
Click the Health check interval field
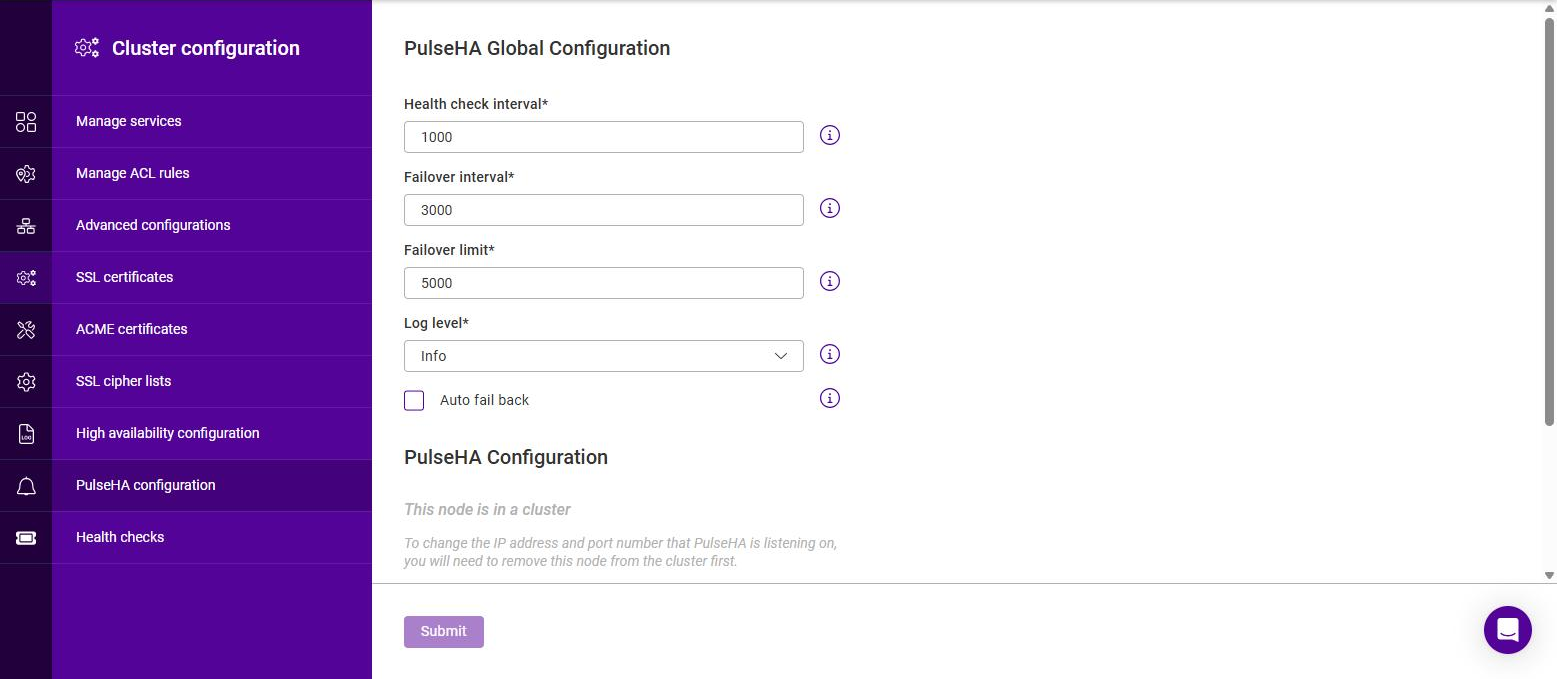coord(604,137)
